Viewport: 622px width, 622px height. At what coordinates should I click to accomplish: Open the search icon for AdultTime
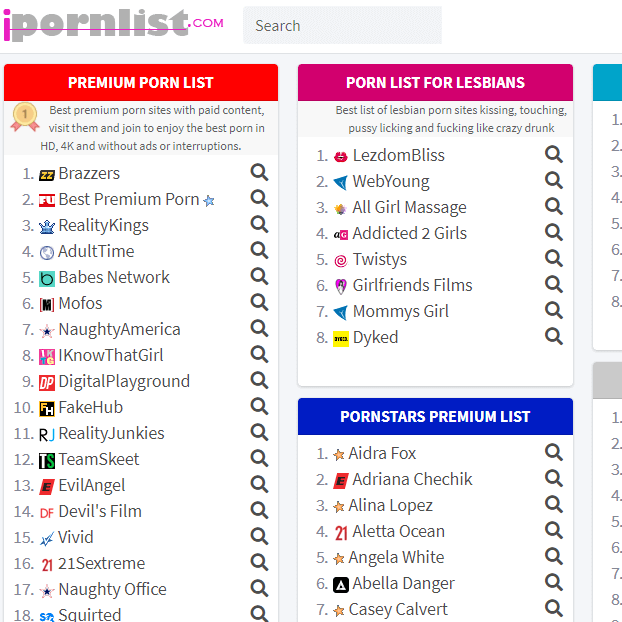[259, 251]
